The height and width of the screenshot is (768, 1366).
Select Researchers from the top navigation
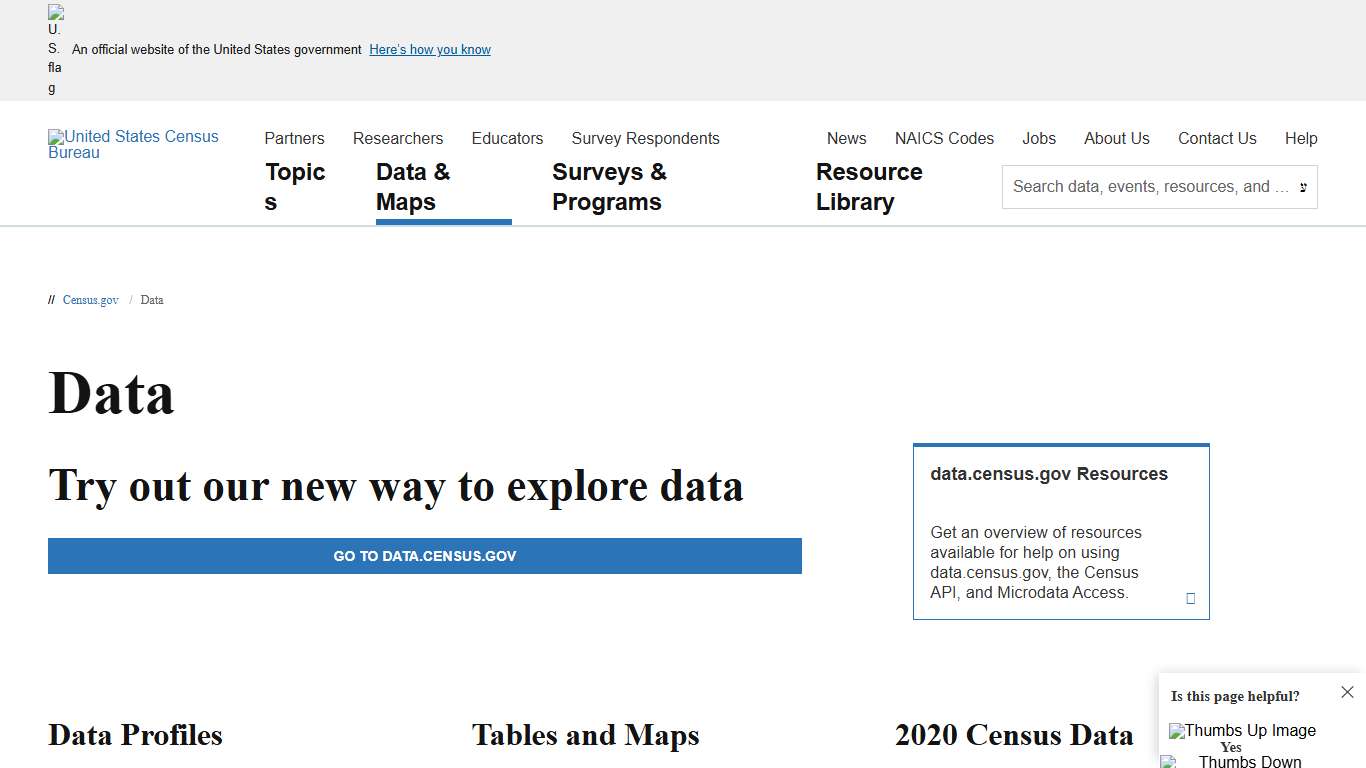(x=397, y=138)
